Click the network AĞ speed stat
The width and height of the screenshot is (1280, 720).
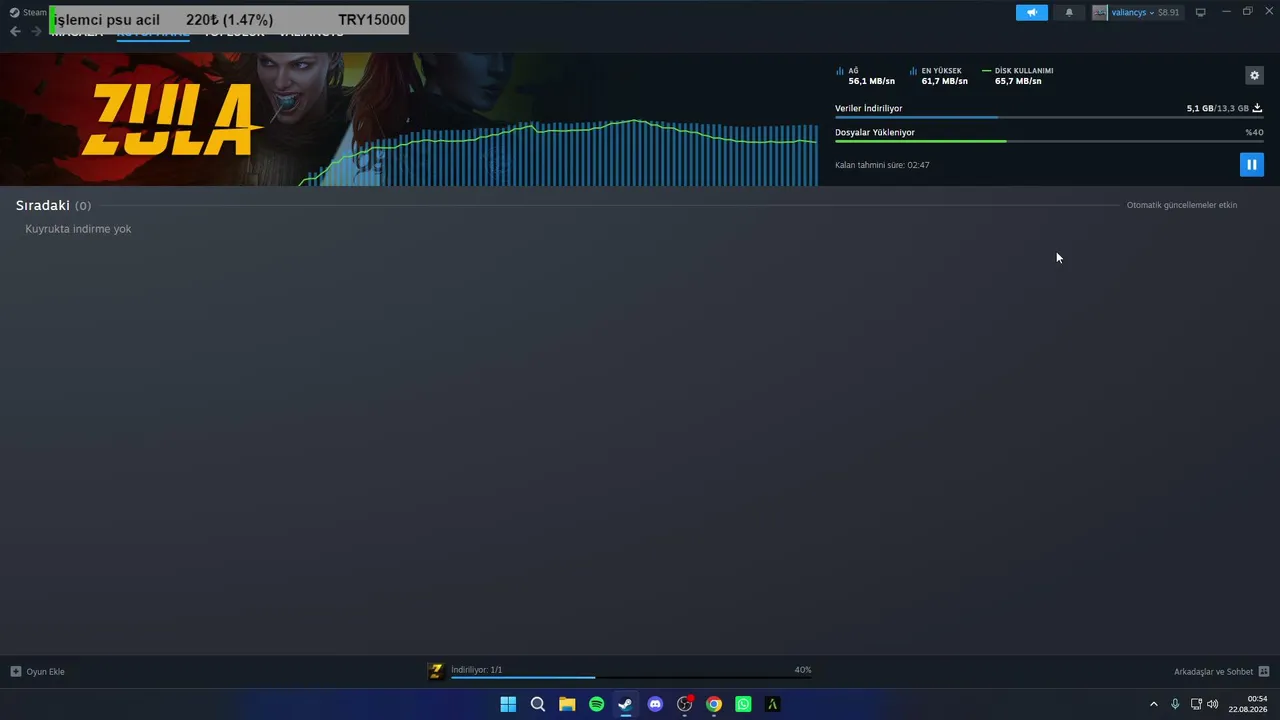point(865,76)
